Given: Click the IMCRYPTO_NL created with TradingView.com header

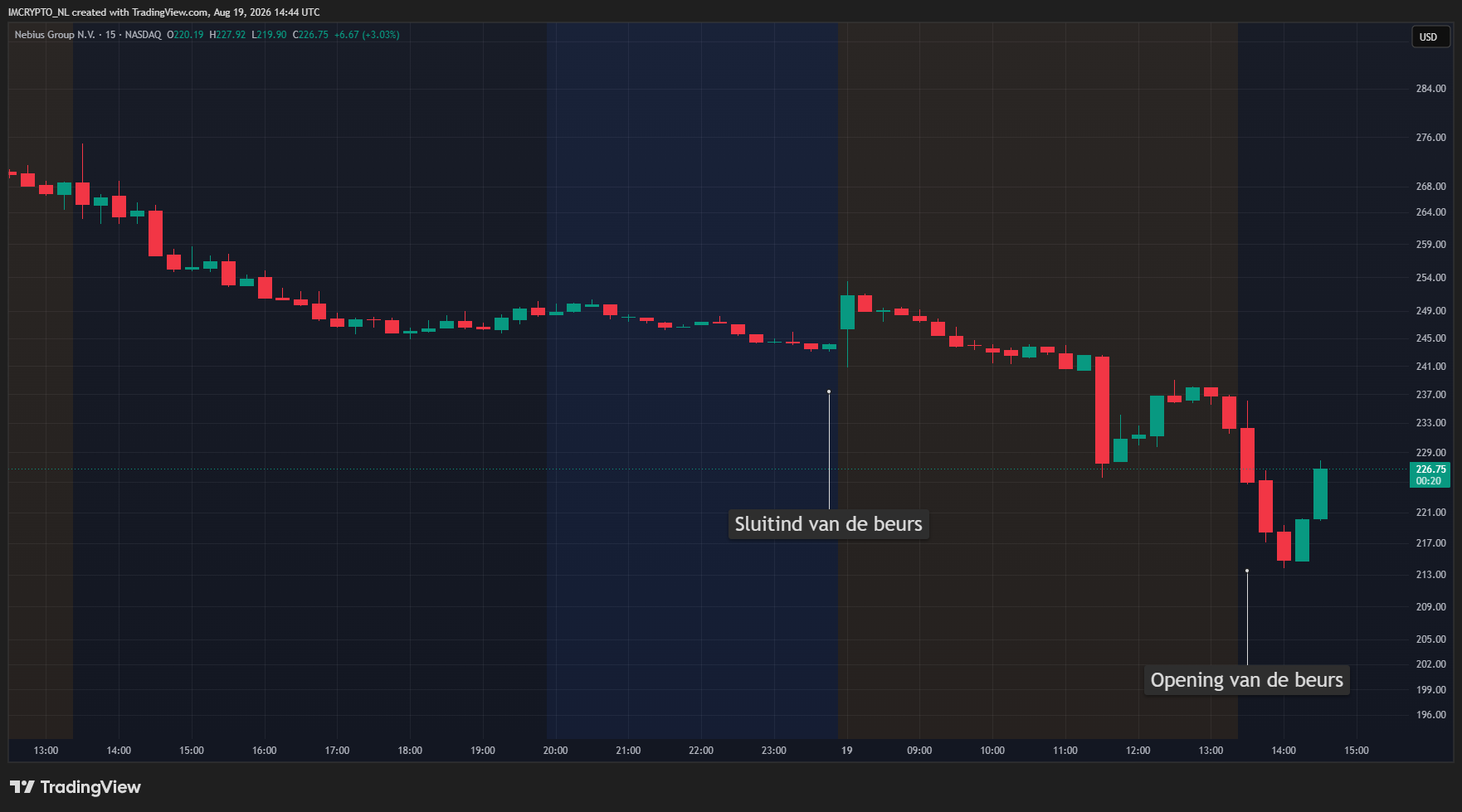Looking at the screenshot, I should click(163, 12).
